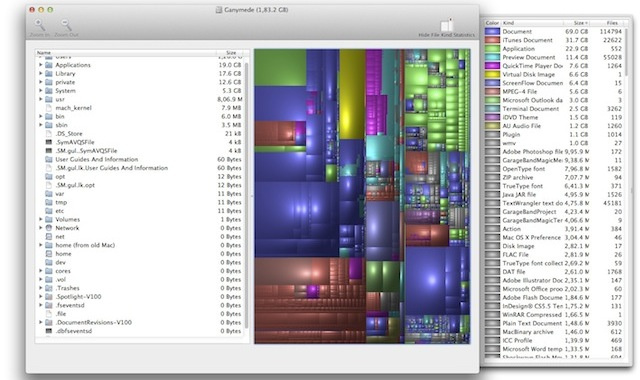Image resolution: width=640 pixels, height=380 pixels.
Task: Click the Zoom Out magnifier toolbar icon
Action: point(66,25)
